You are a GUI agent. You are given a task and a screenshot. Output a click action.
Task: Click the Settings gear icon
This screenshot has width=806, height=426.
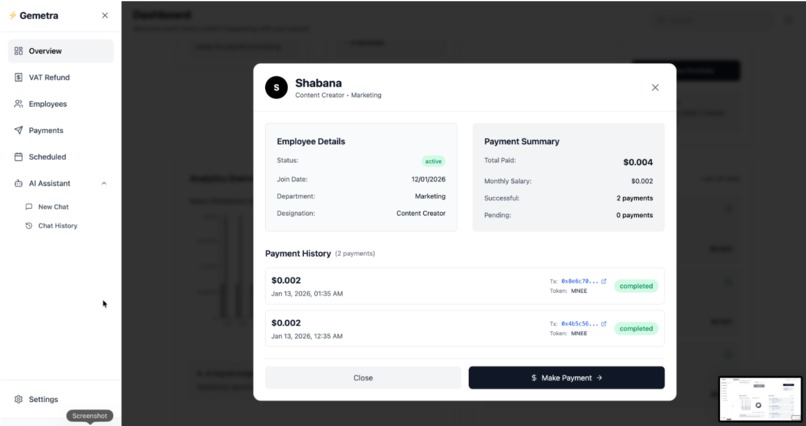(x=19, y=399)
